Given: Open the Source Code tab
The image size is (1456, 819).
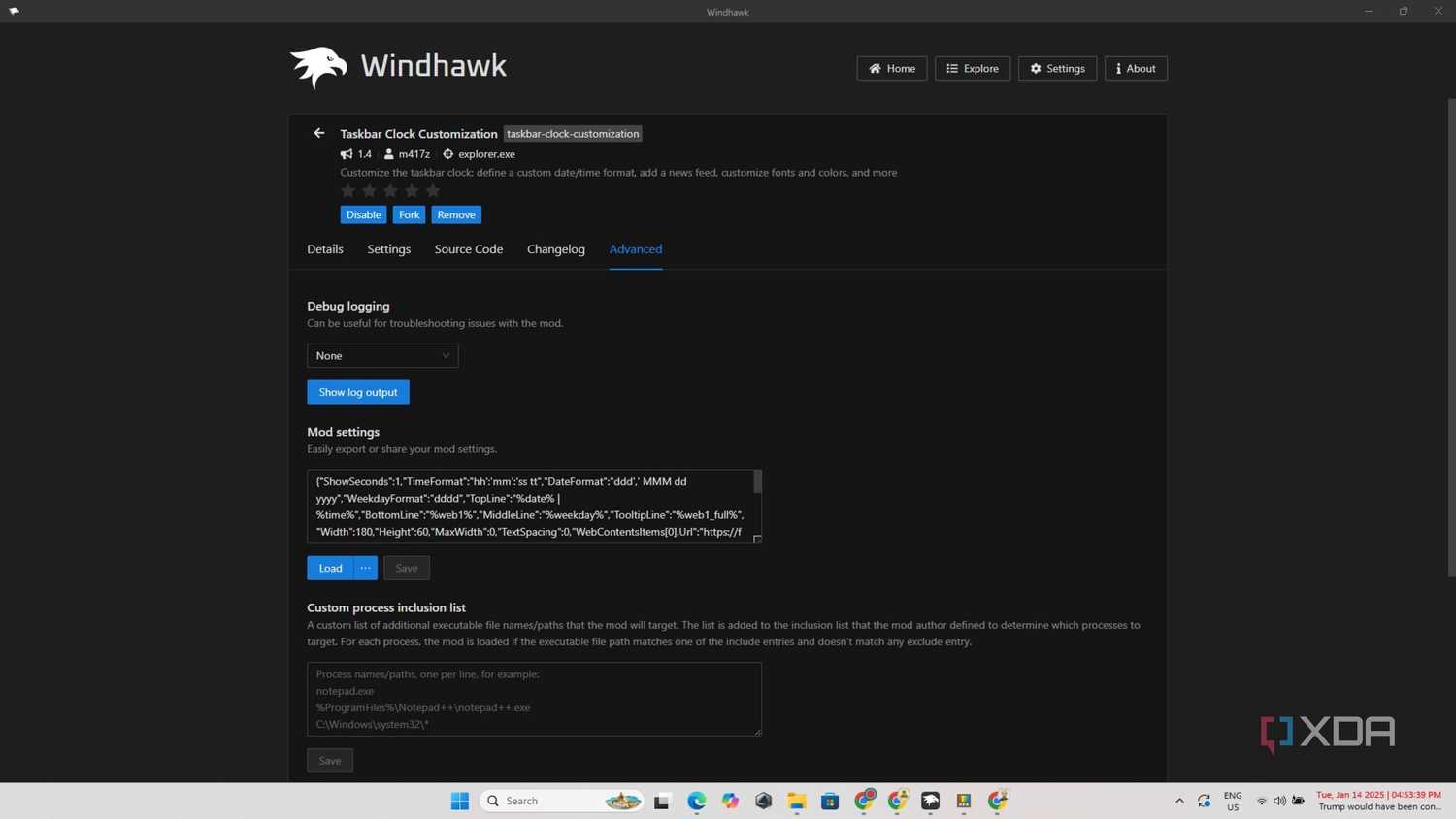Looking at the screenshot, I should 469,249.
